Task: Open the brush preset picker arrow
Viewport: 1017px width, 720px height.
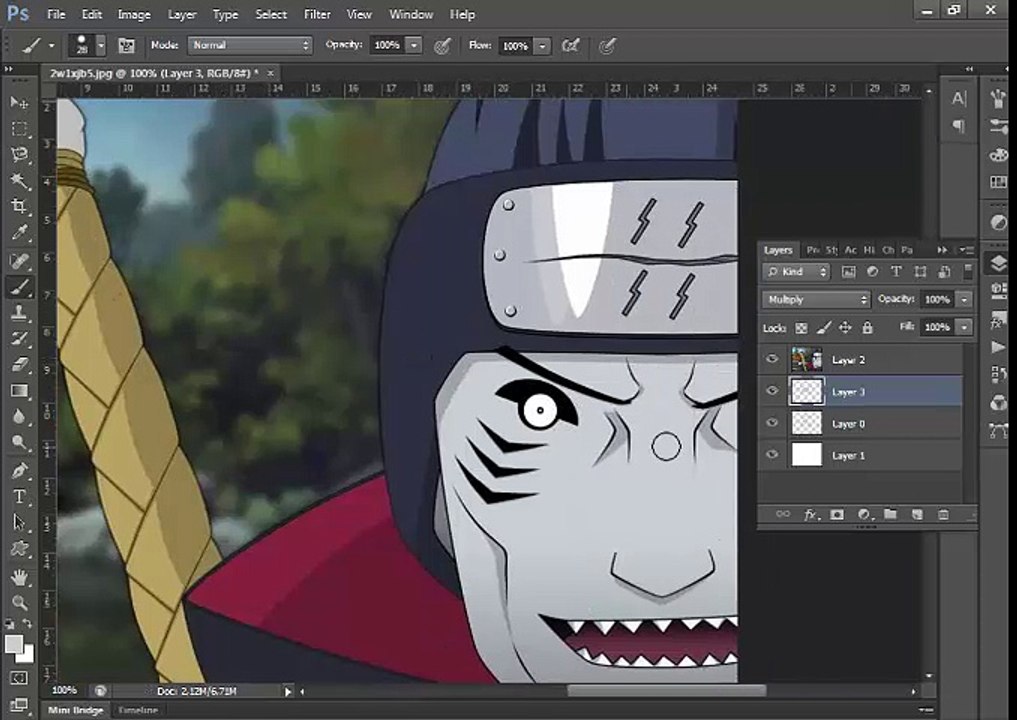Action: coord(101,45)
